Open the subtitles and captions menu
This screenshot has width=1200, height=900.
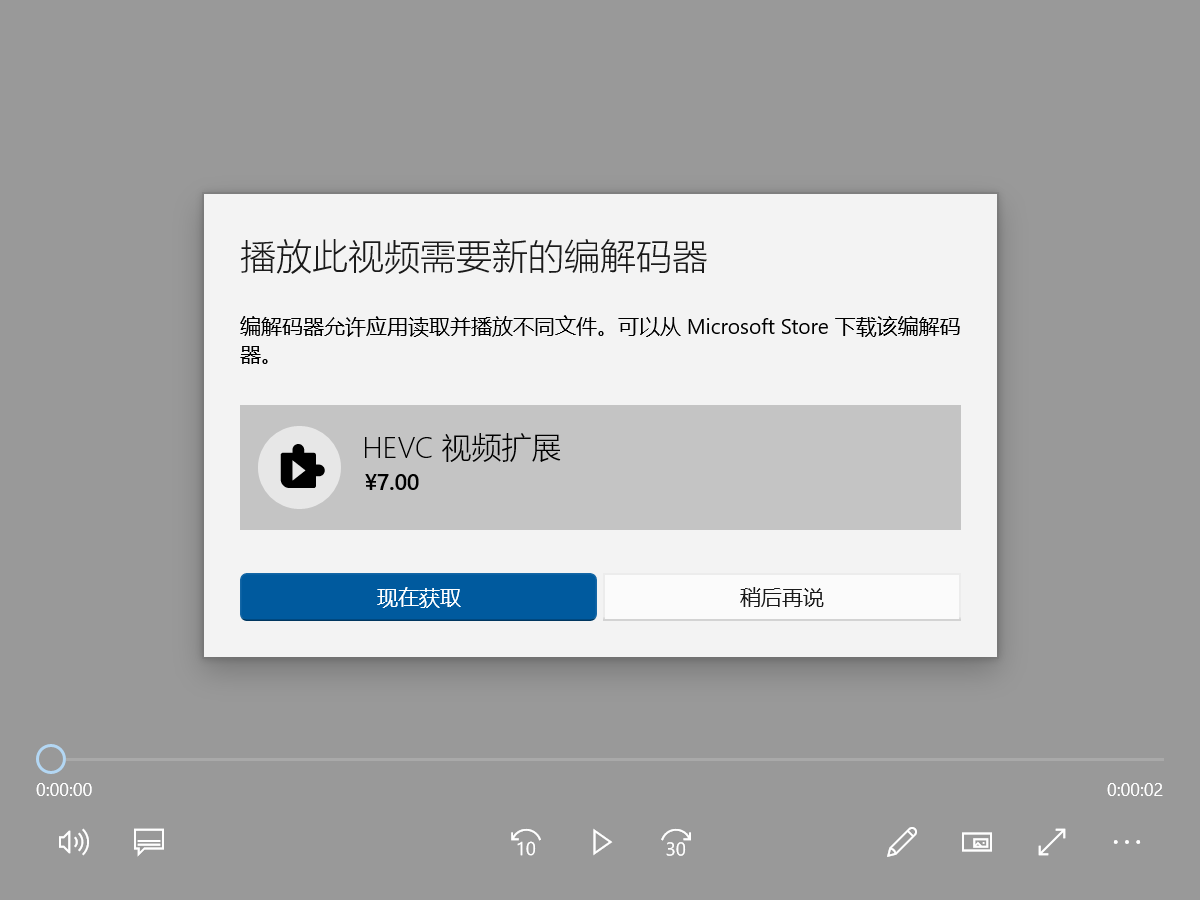149,842
